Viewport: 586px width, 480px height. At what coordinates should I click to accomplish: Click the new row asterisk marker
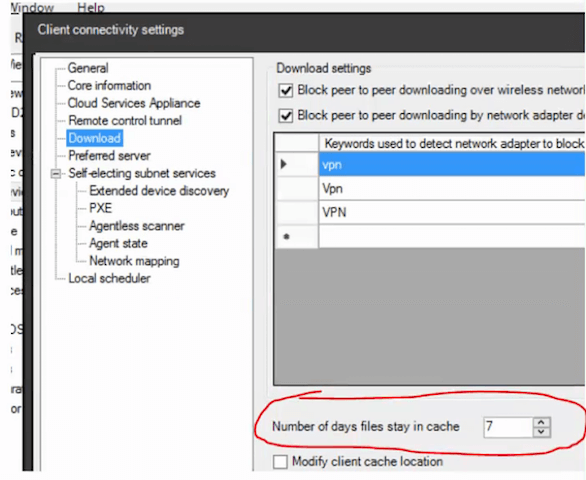coord(286,237)
